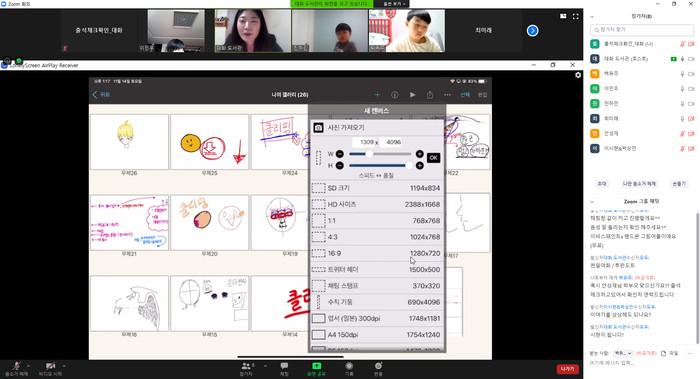Open Chat from Zoom toolbar

click(x=284, y=368)
